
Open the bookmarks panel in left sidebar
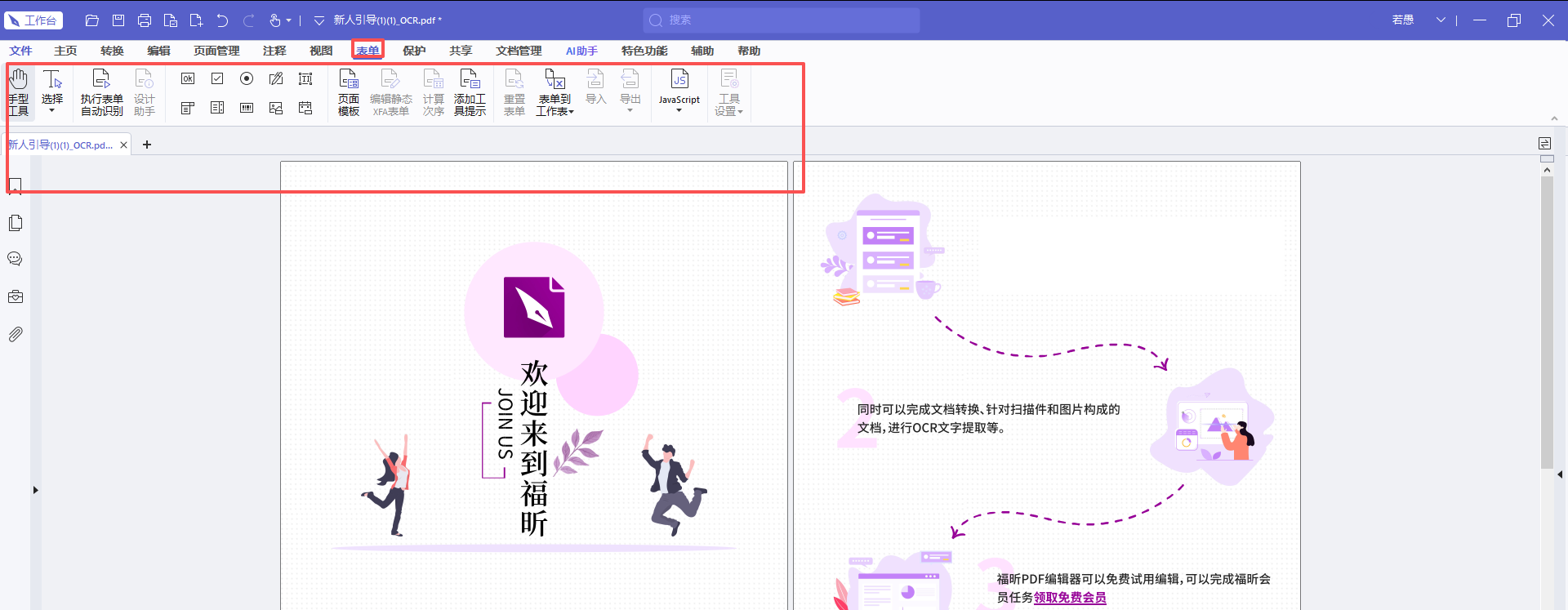(15, 186)
